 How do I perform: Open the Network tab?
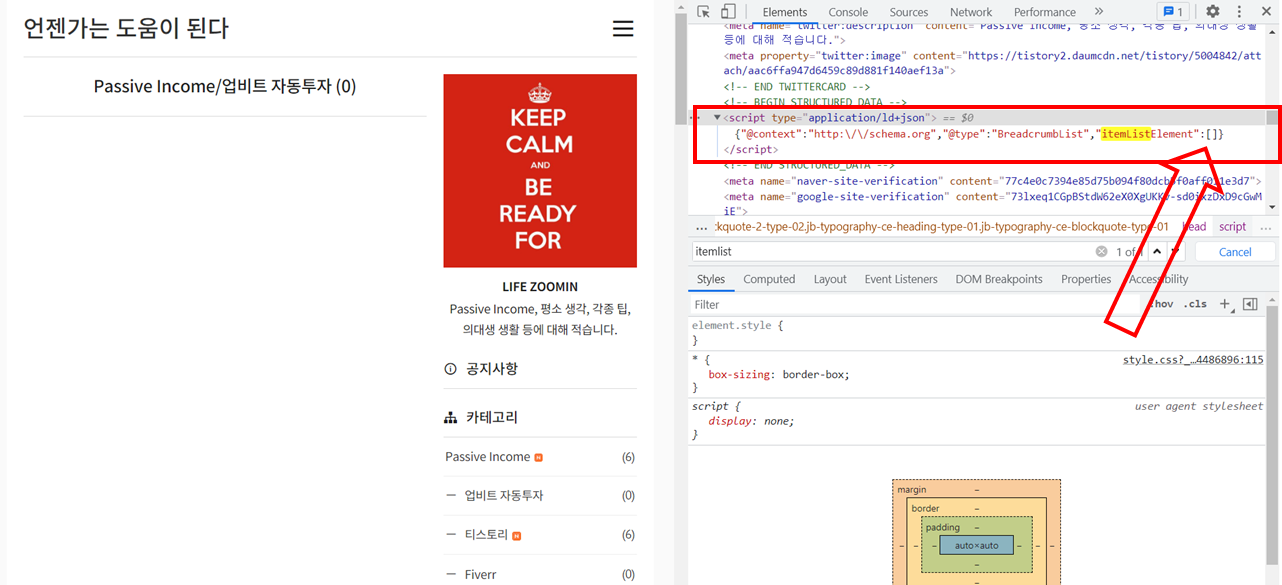971,12
